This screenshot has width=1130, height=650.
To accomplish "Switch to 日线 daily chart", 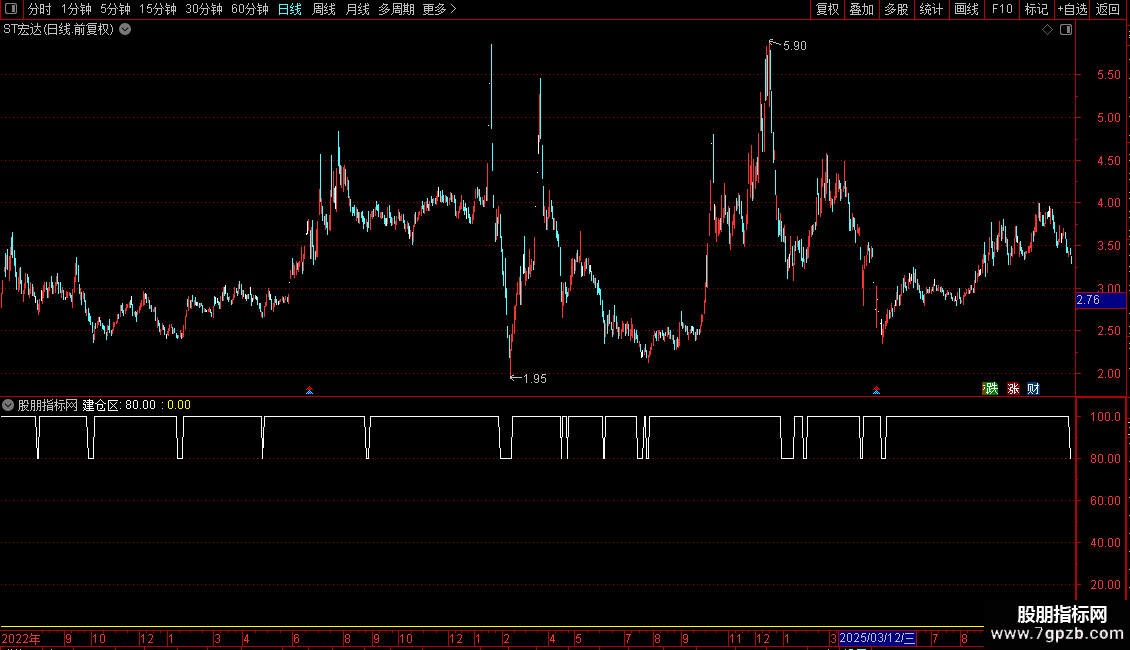I will point(290,9).
